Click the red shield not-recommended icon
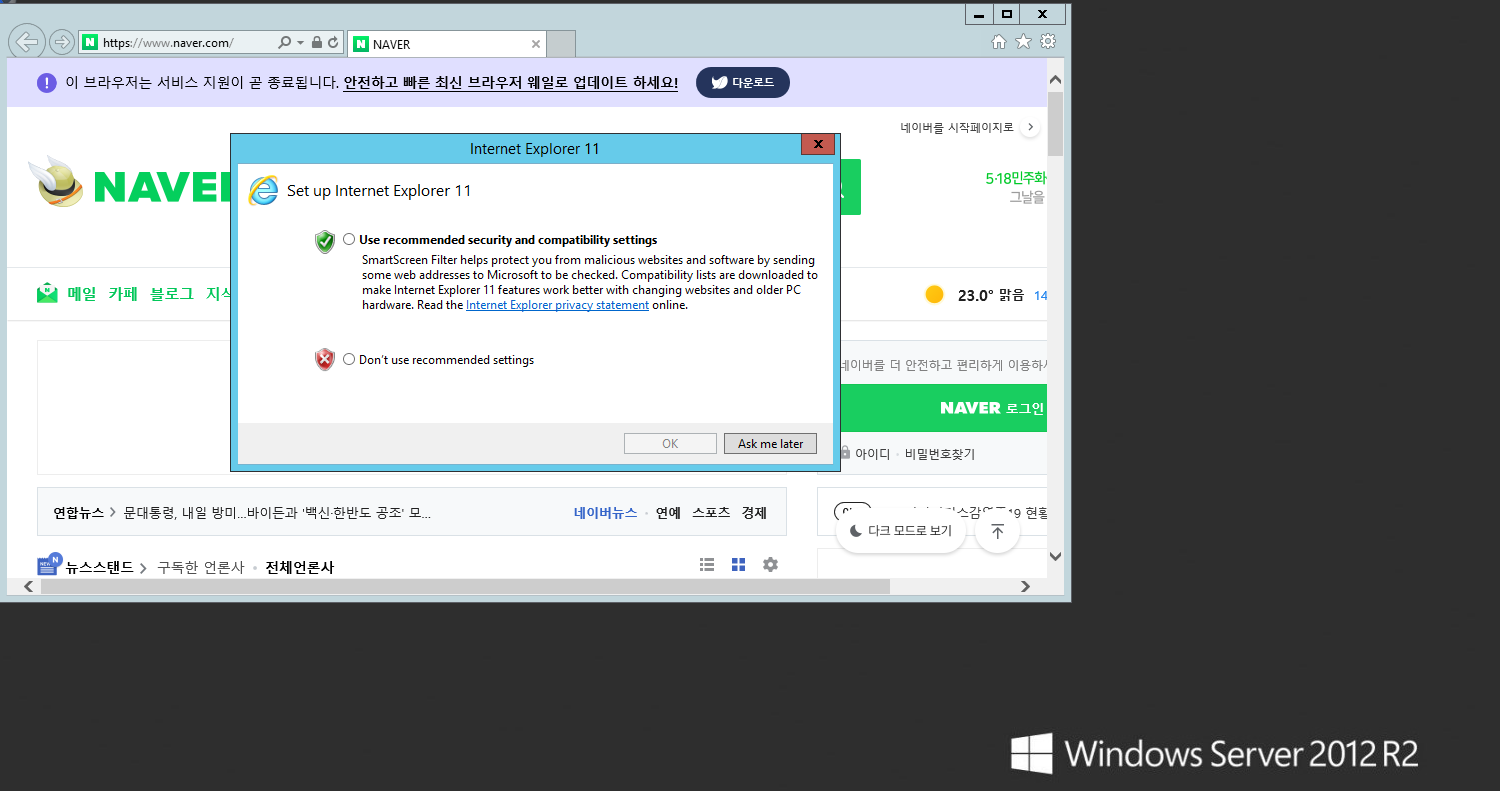Image resolution: width=1500 pixels, height=791 pixels. 325,360
